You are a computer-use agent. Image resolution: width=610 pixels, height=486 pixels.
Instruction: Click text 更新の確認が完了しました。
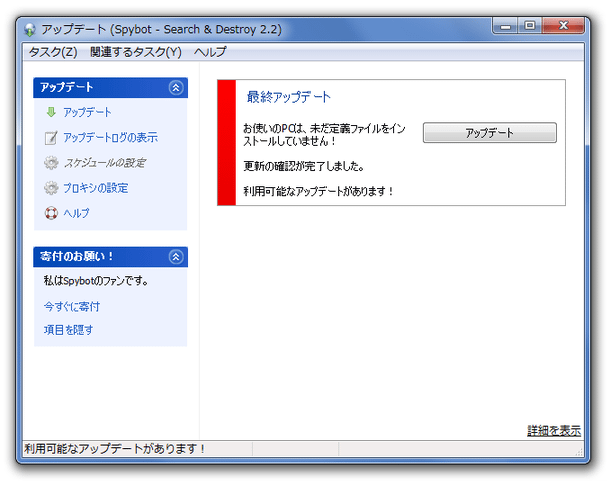[x=304, y=167]
